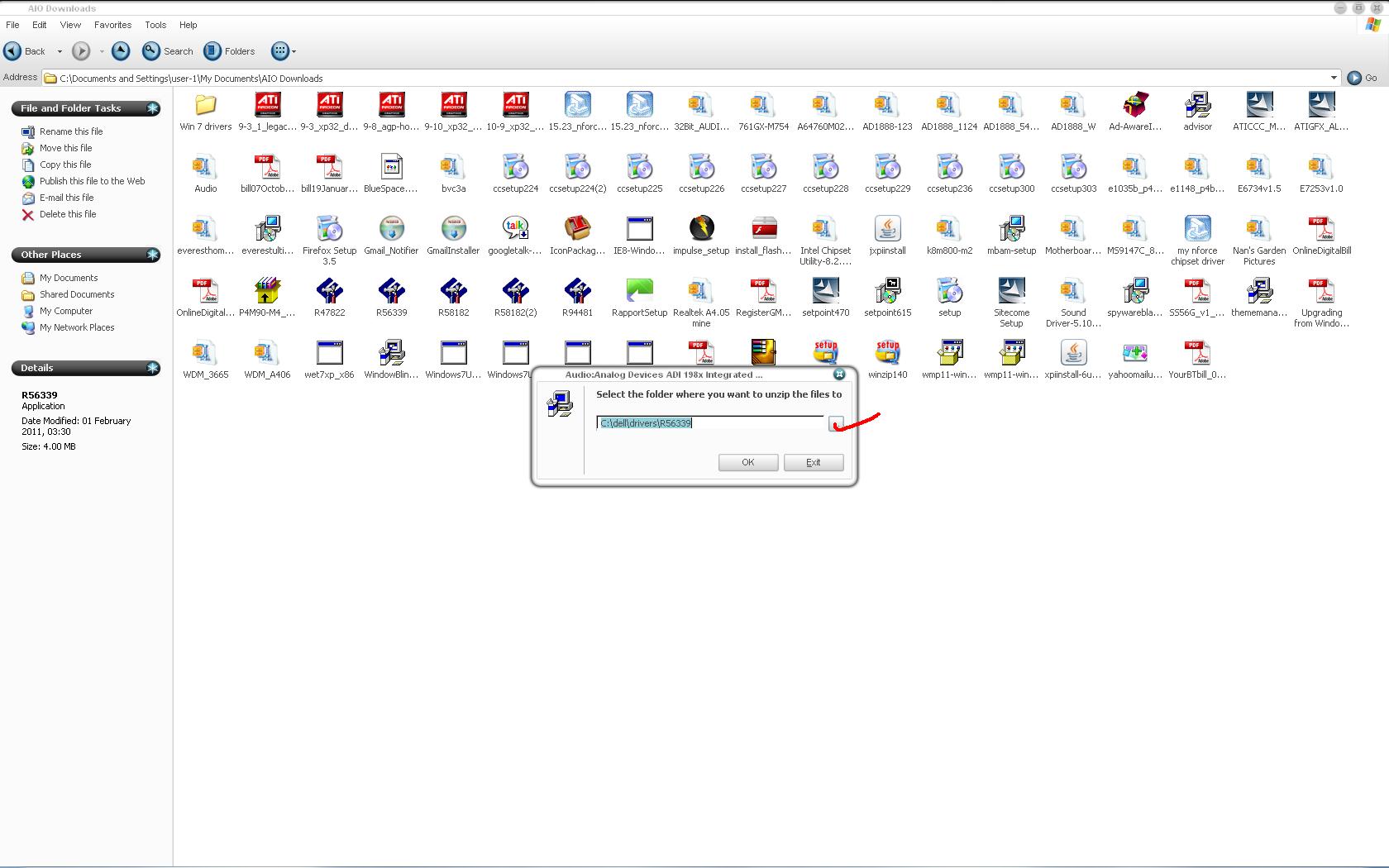Click the browse button beside the unzip path
The image size is (1389, 868).
click(836, 423)
